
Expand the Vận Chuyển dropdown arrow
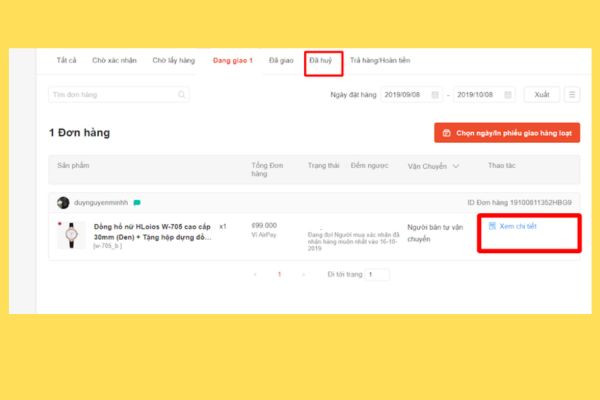point(456,166)
